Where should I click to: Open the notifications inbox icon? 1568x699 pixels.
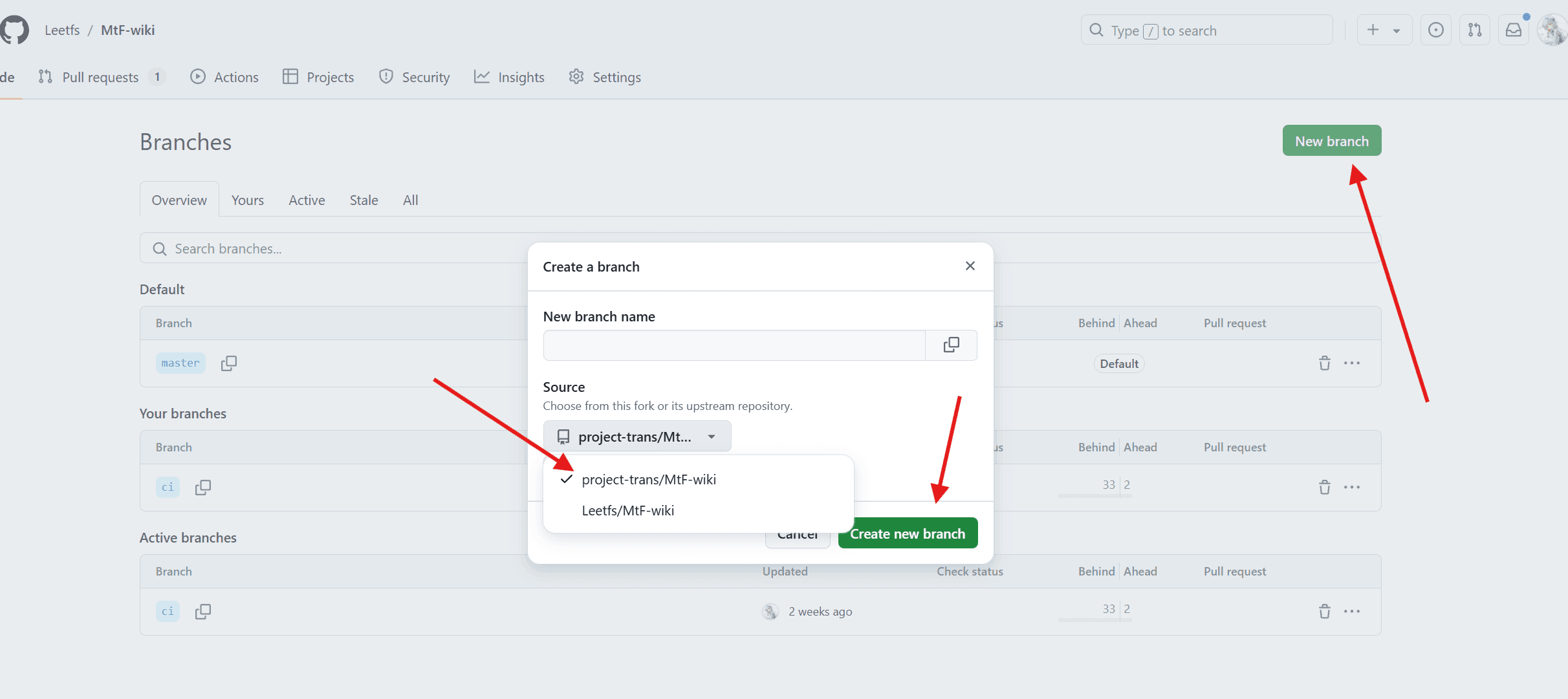click(x=1513, y=30)
